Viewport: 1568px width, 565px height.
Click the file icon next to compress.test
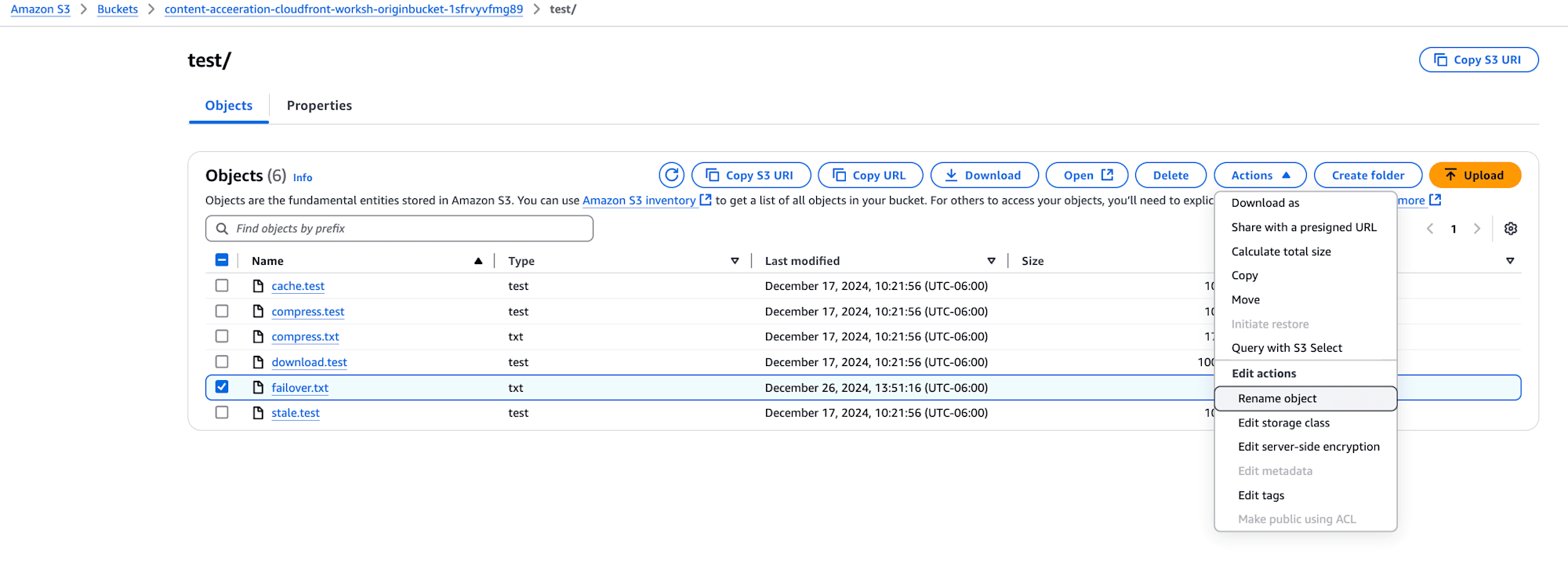pos(258,311)
